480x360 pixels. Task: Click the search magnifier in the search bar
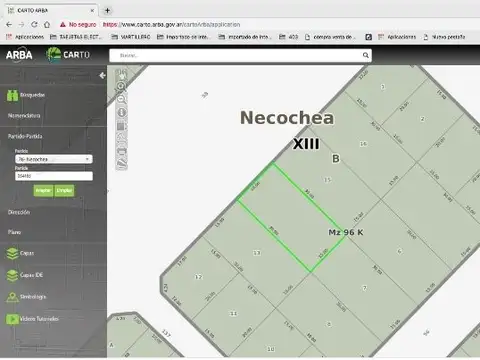[x=366, y=55]
